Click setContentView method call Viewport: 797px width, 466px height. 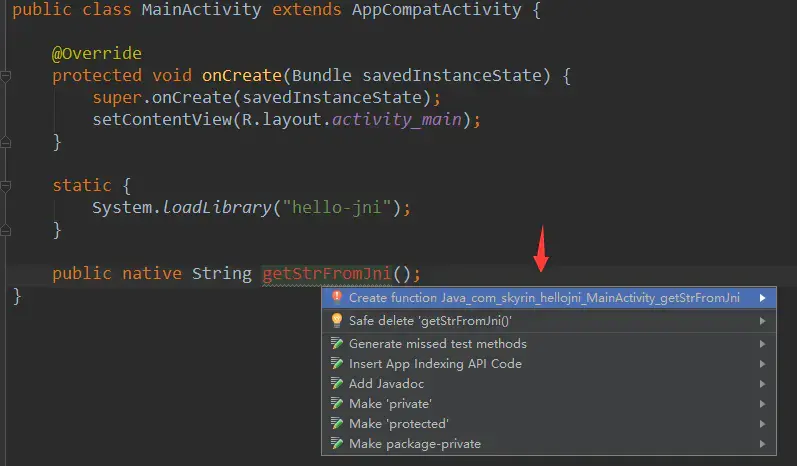point(162,119)
